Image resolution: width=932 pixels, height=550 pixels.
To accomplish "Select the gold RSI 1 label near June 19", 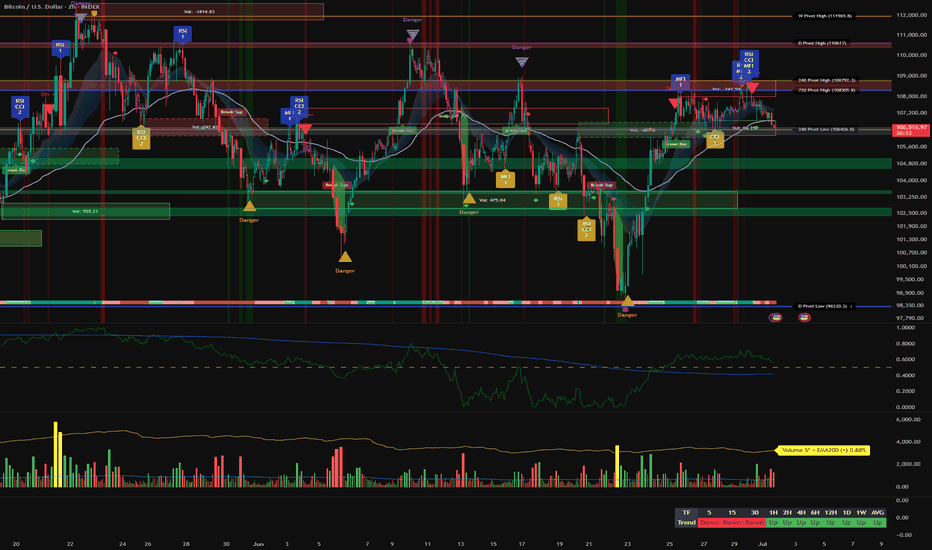I will coord(558,201).
